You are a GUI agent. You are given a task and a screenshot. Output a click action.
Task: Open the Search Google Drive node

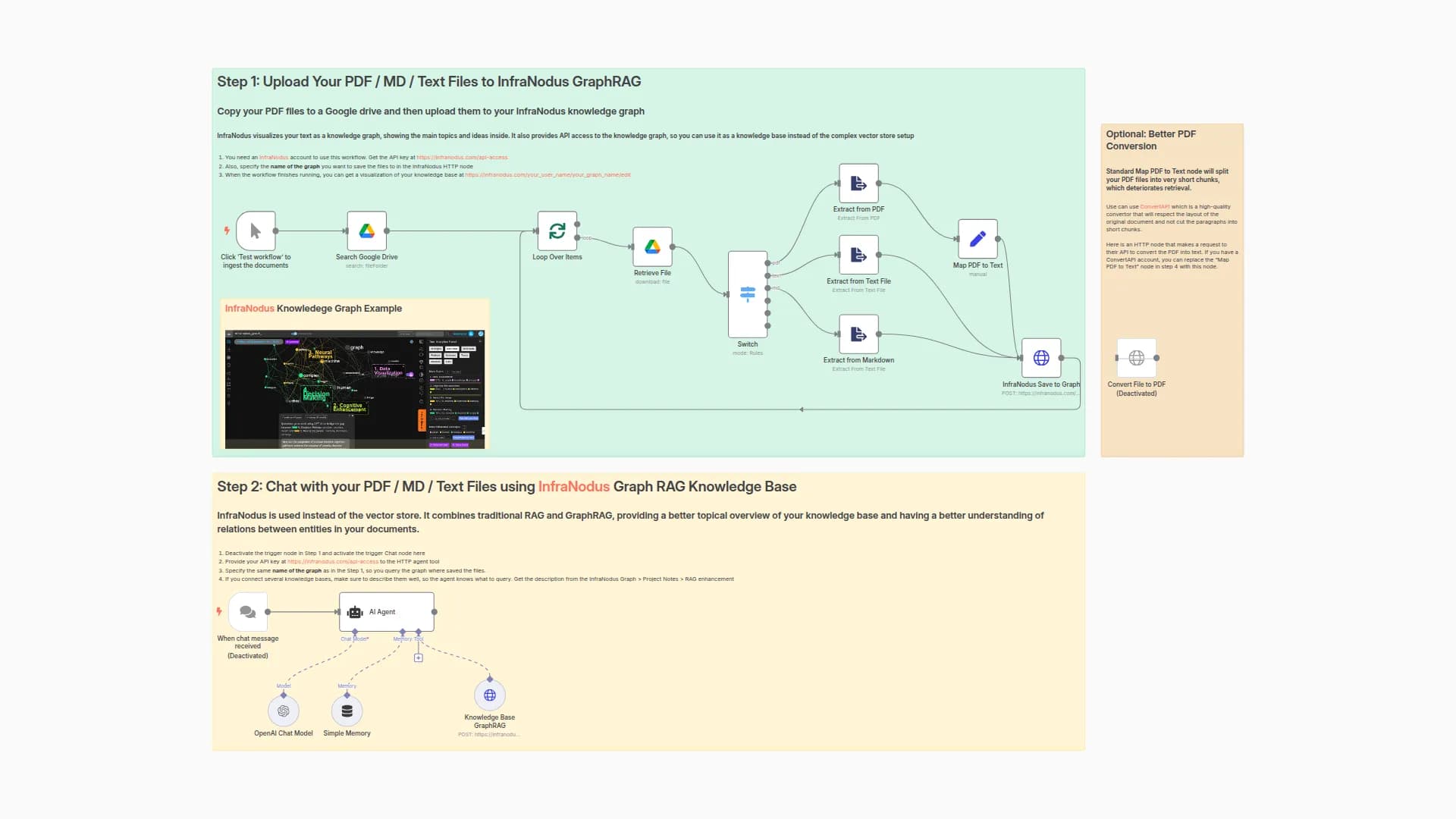(x=367, y=231)
